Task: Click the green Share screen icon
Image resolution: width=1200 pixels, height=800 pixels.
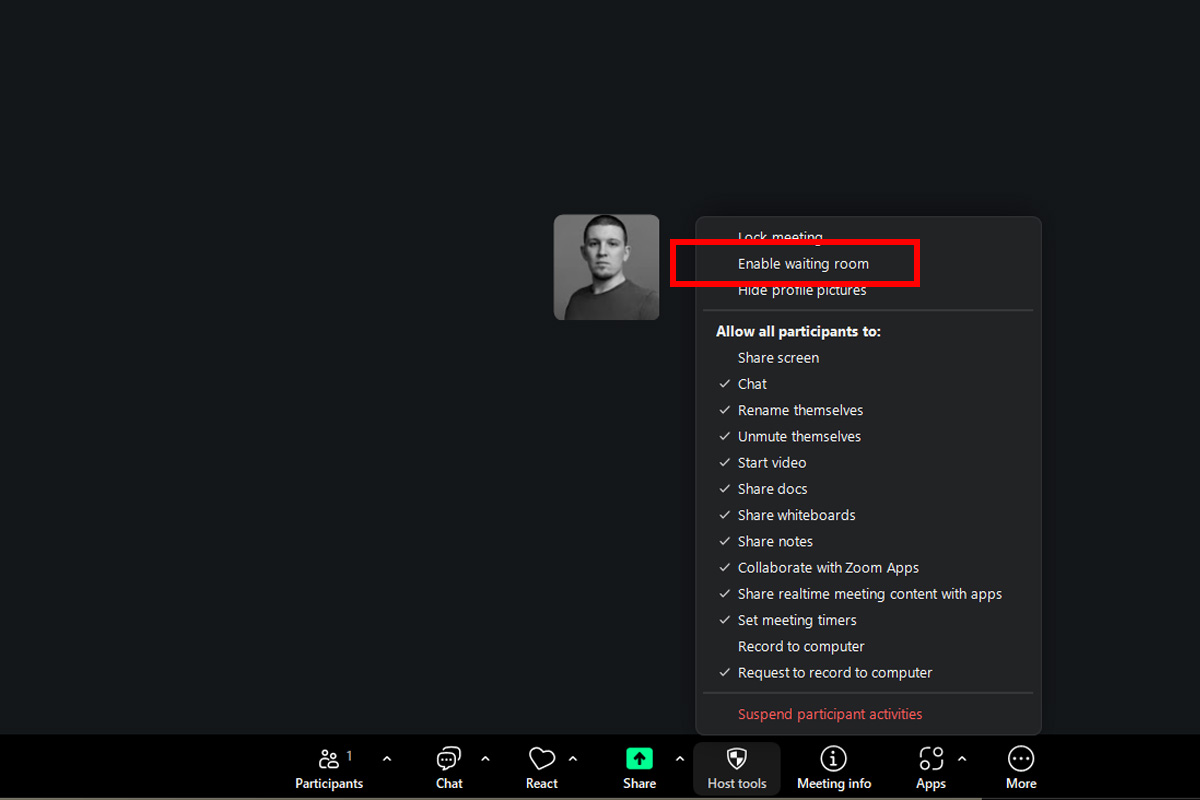Action: tap(639, 759)
